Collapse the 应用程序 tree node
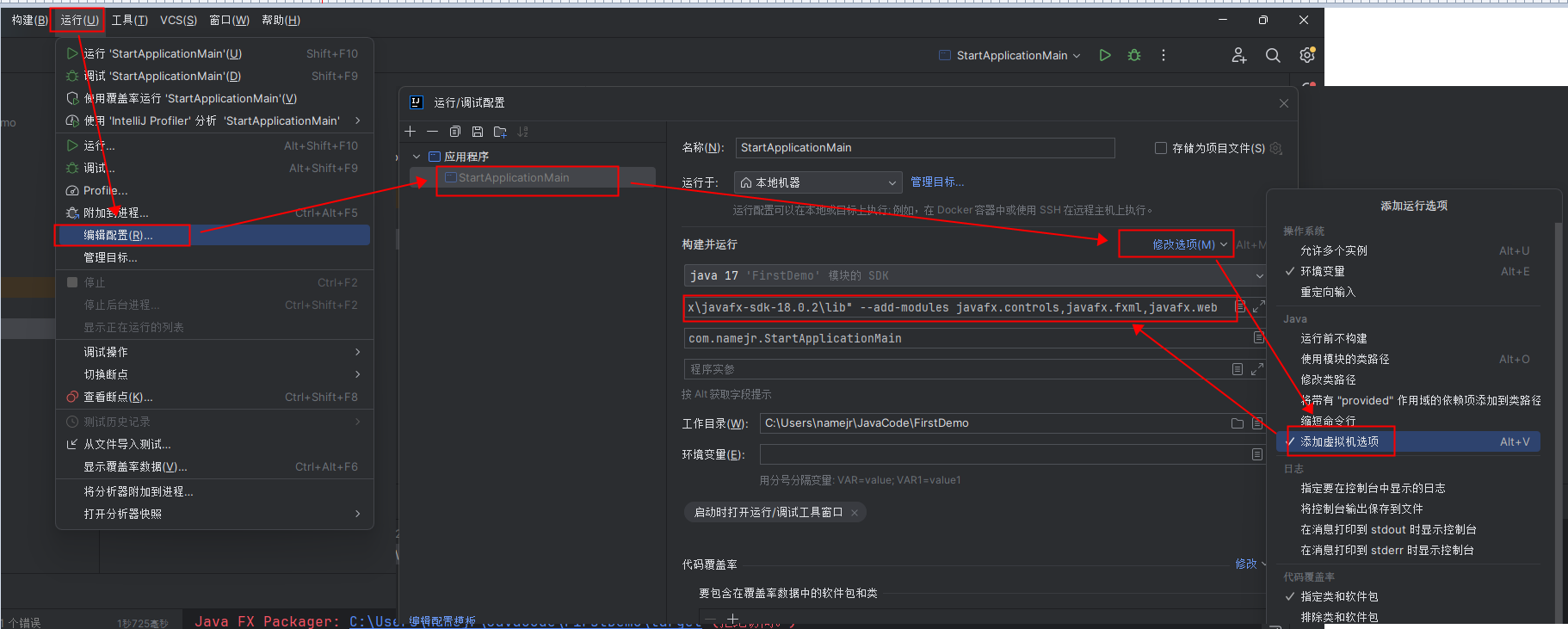Viewport: 1568px width, 629px height. tap(417, 157)
